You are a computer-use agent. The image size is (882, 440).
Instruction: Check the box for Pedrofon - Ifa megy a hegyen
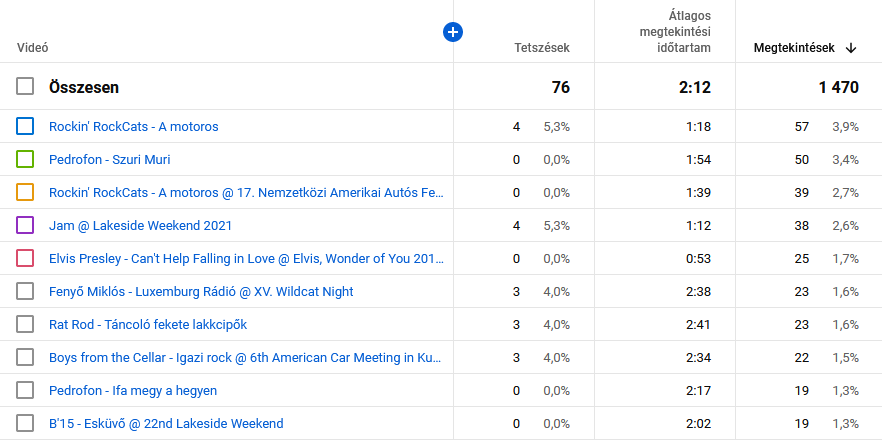pyautogui.click(x=25, y=390)
